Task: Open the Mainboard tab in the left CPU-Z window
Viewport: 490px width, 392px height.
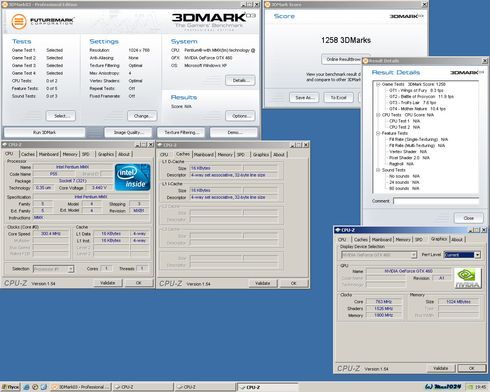Action: (x=49, y=154)
